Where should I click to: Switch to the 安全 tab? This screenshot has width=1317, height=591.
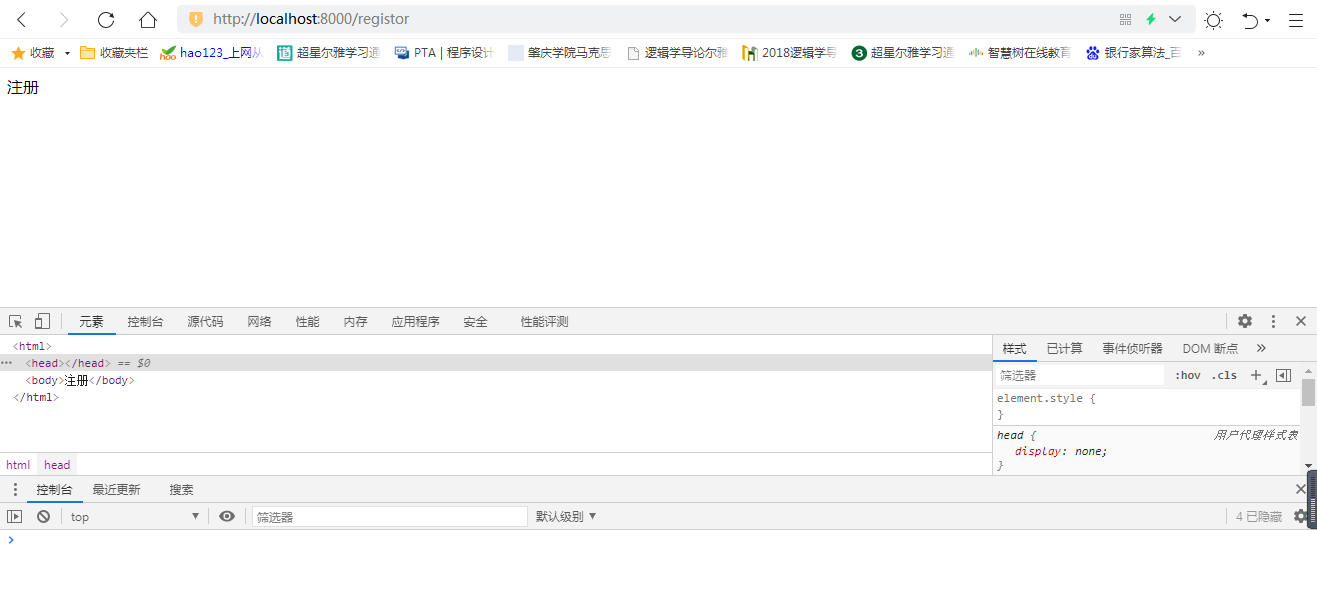click(475, 322)
